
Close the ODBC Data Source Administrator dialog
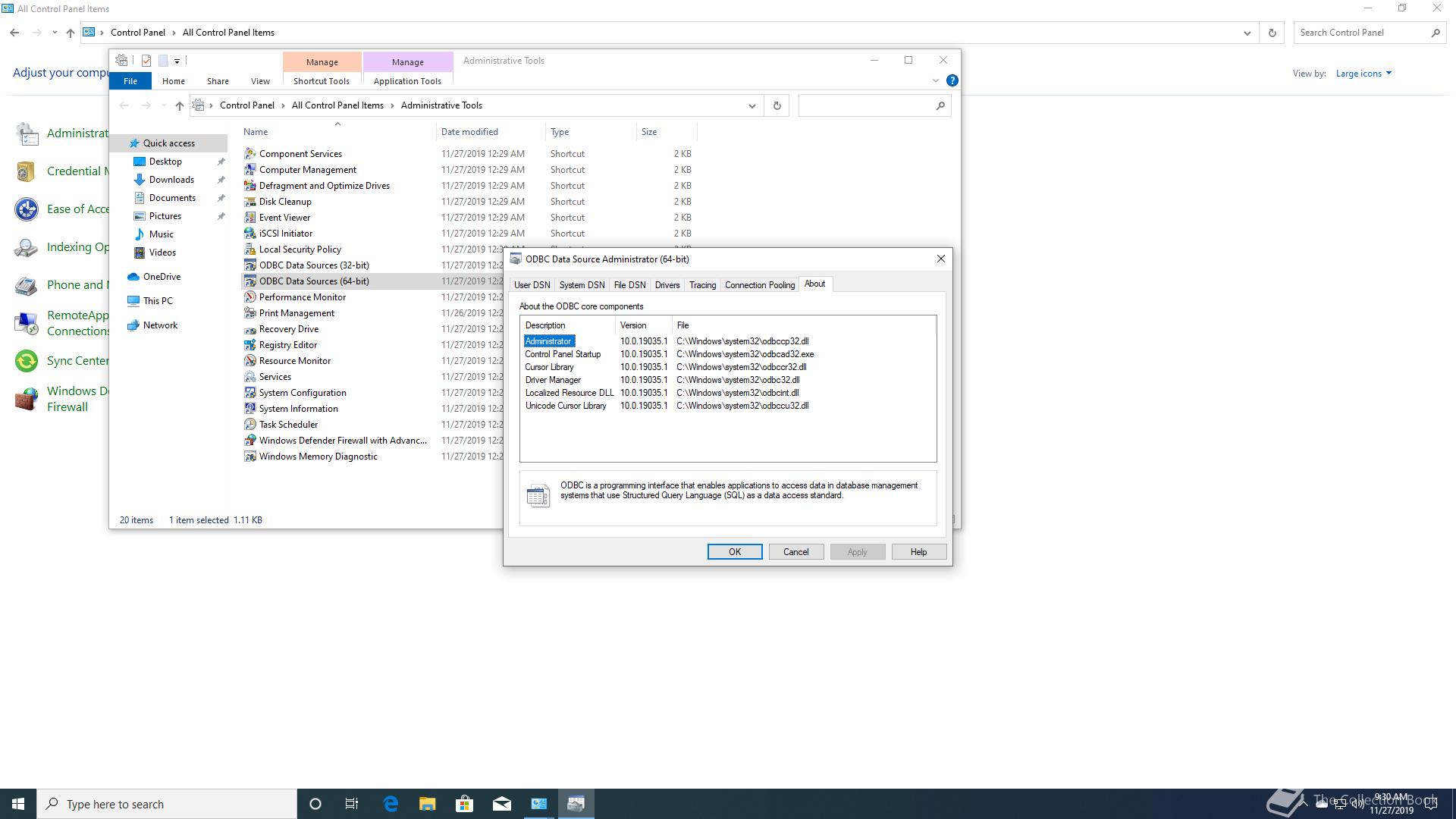point(941,259)
